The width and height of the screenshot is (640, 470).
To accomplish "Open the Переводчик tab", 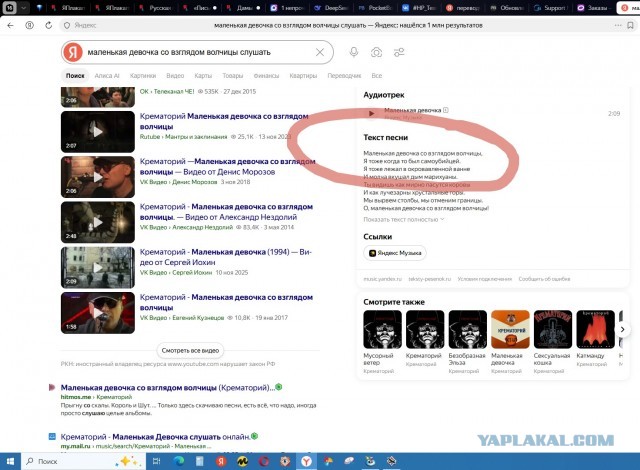I will (x=344, y=76).
